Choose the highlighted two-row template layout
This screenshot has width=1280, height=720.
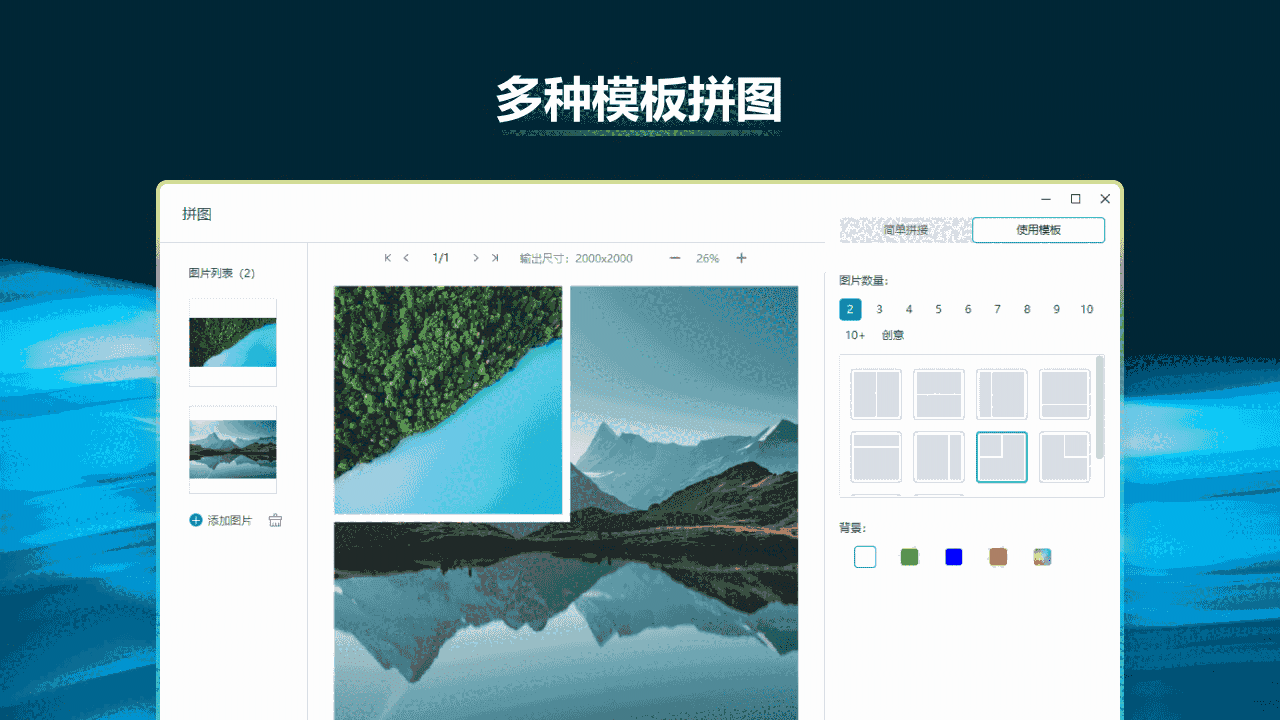tap(1001, 457)
